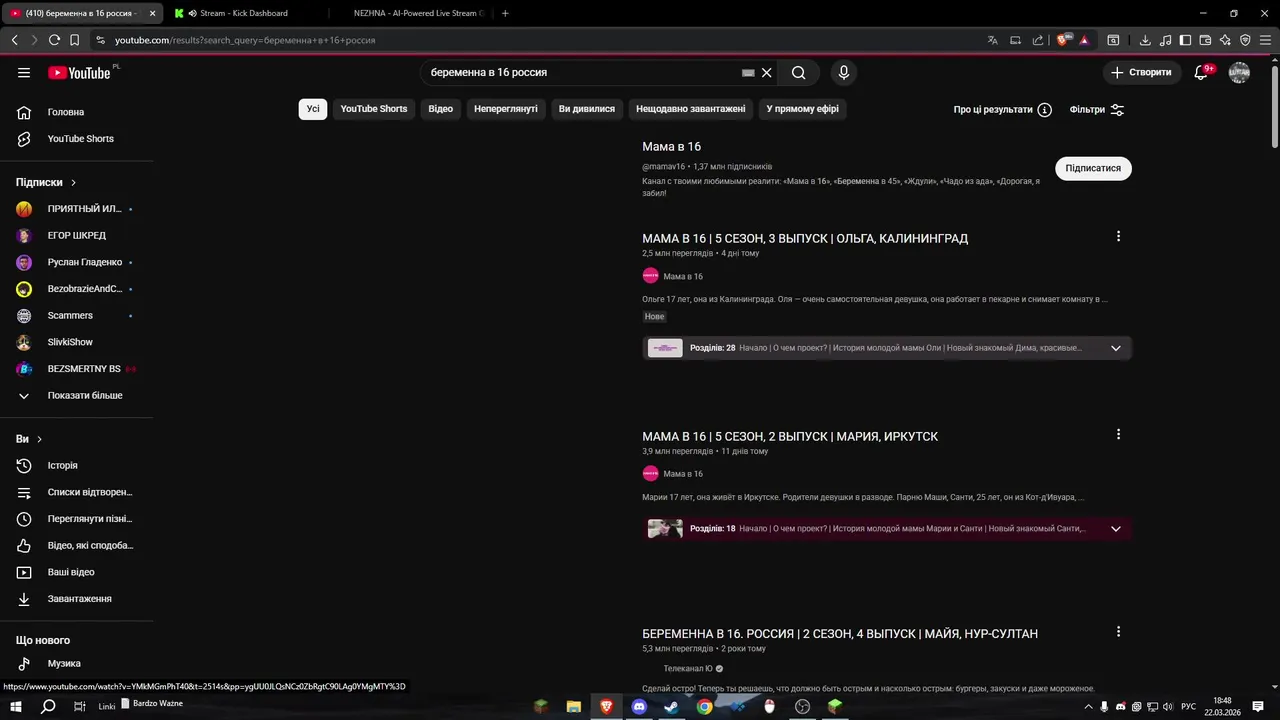This screenshot has height=720, width=1280.
Task: Clear the search query with X icon
Action: point(767,73)
